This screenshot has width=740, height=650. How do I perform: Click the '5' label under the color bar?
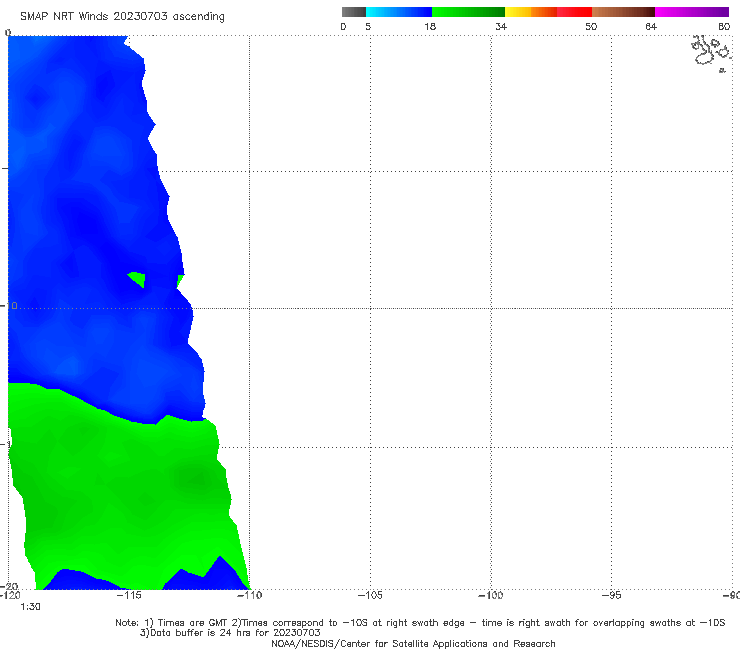pos(368,27)
